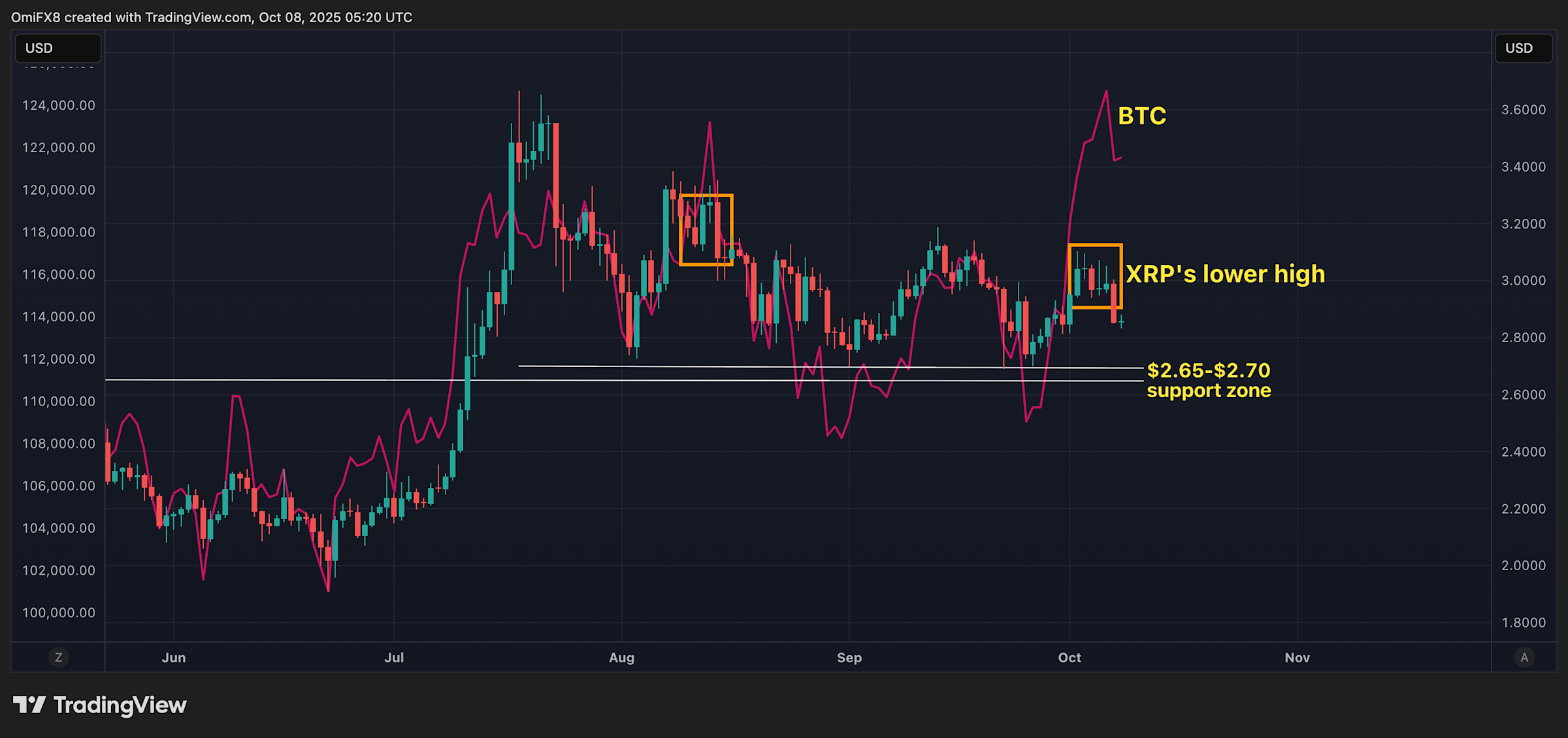This screenshot has width=1568, height=738.
Task: Click 3.6000 on the right price scale
Action: 1523,110
